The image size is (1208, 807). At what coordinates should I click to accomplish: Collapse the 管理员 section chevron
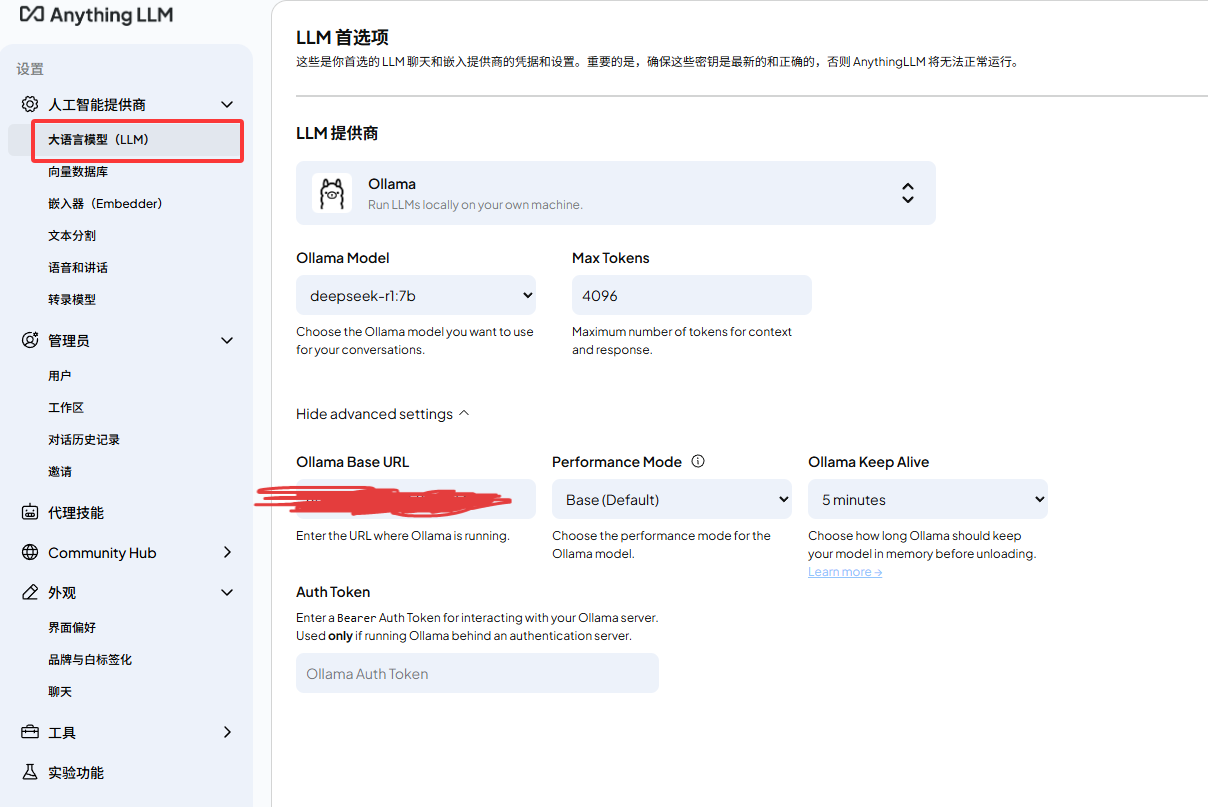click(x=227, y=340)
